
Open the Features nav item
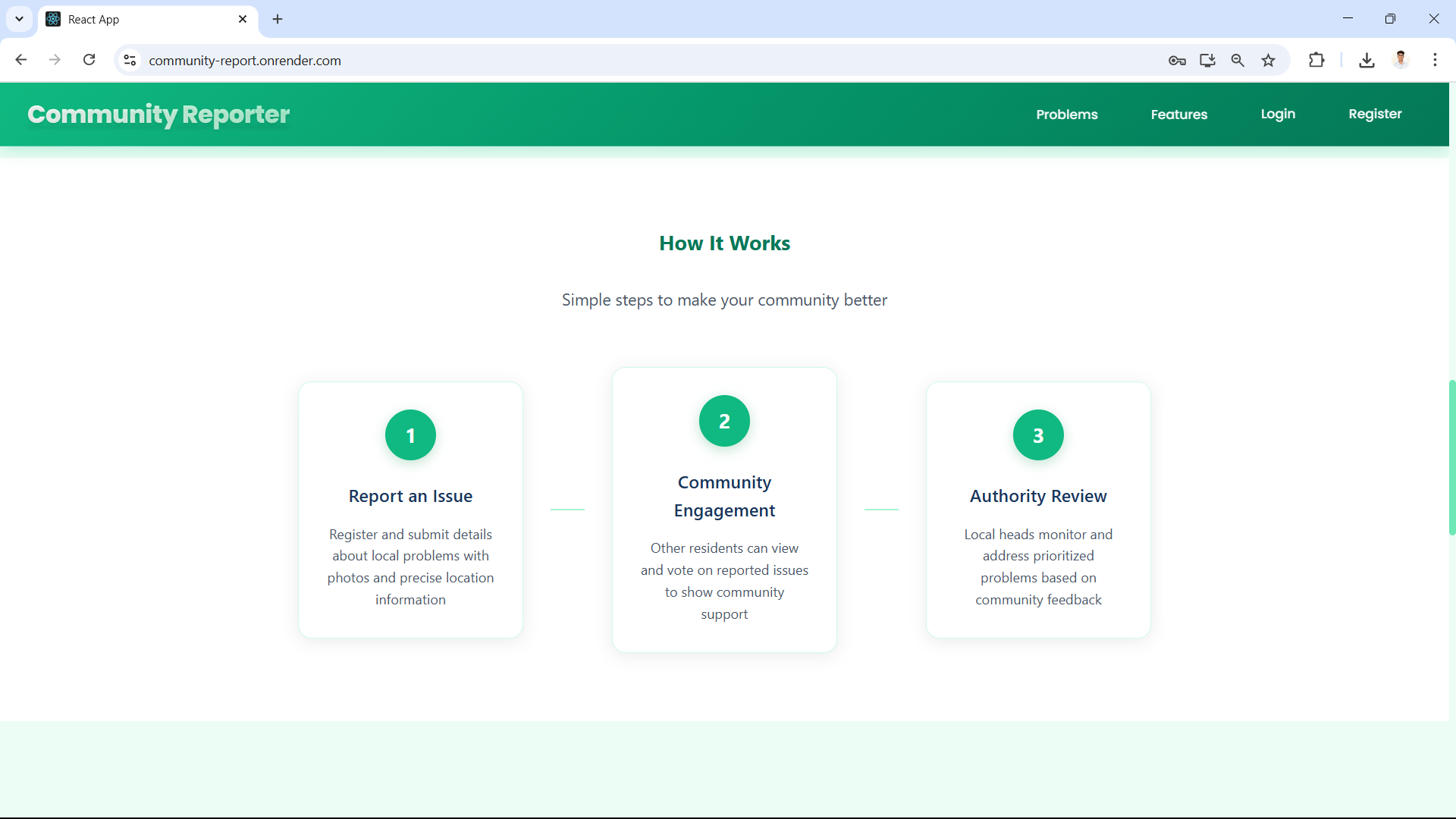pyautogui.click(x=1178, y=115)
